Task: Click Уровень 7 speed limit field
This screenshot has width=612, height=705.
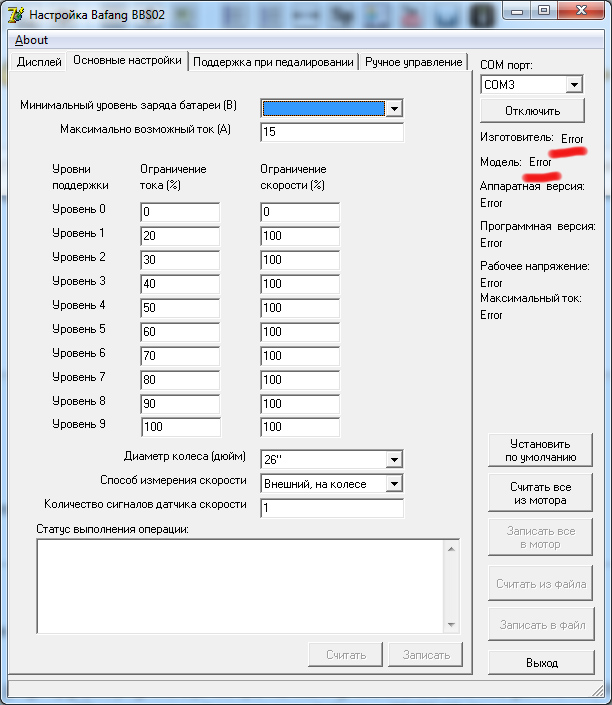Action: pyautogui.click(x=300, y=380)
